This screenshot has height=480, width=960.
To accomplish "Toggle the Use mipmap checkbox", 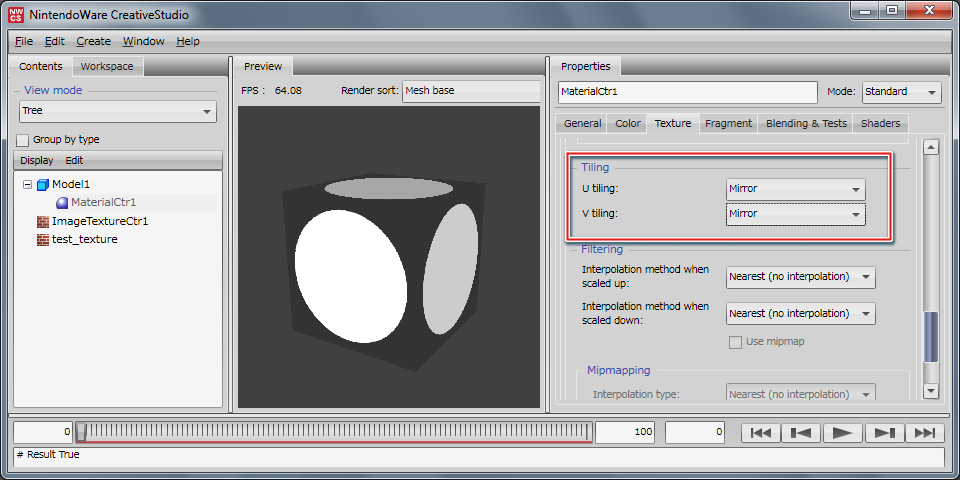I will pyautogui.click(x=735, y=342).
